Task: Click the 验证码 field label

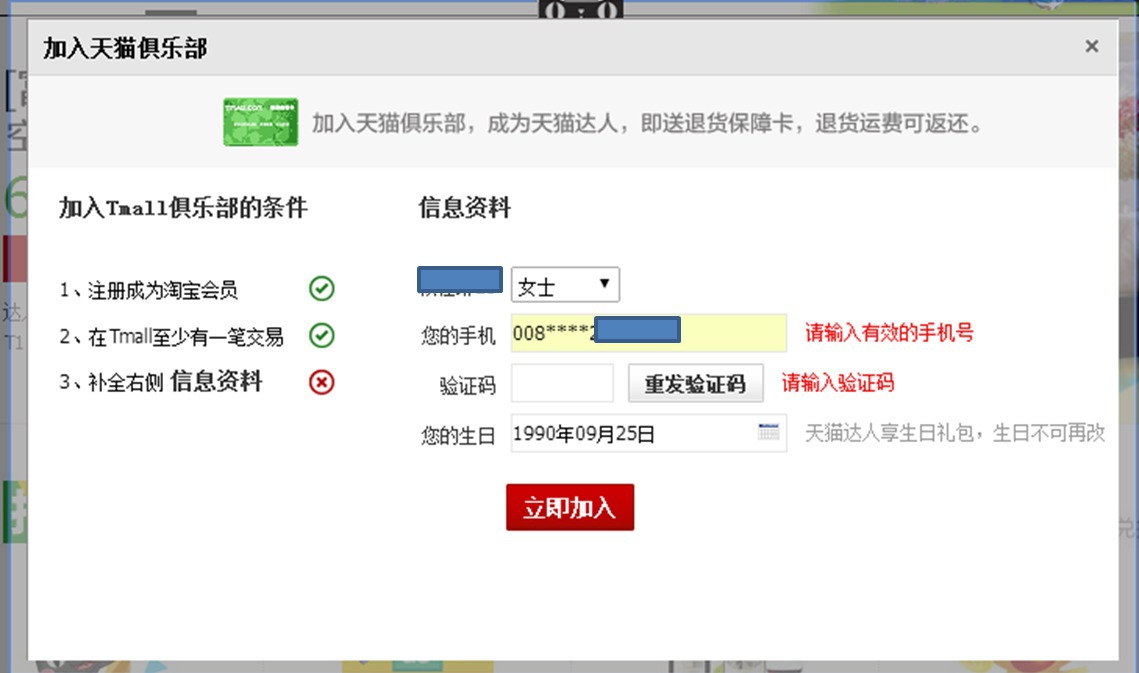Action: click(468, 385)
